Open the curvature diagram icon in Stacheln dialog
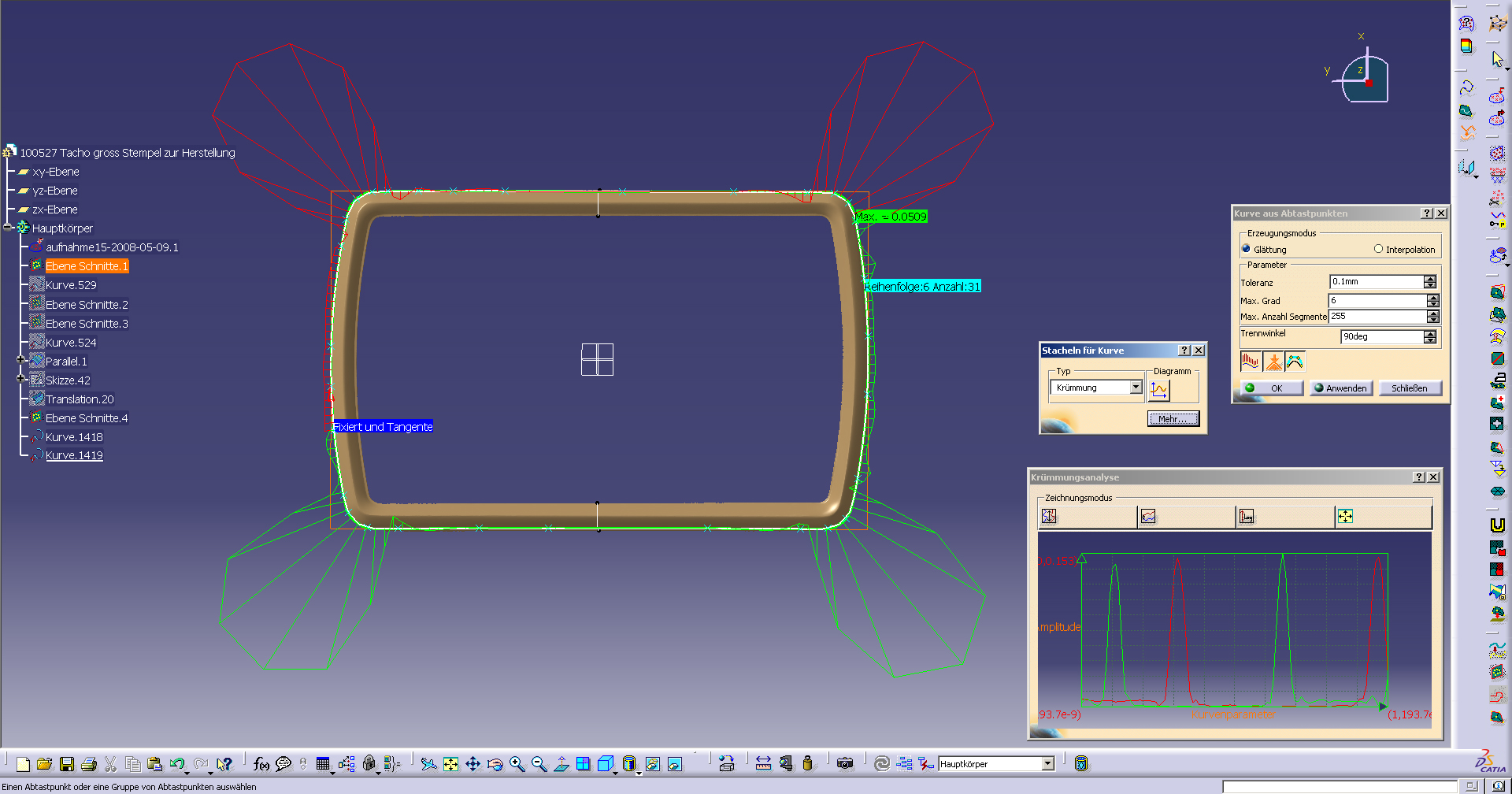This screenshot has width=1512, height=794. (1159, 390)
